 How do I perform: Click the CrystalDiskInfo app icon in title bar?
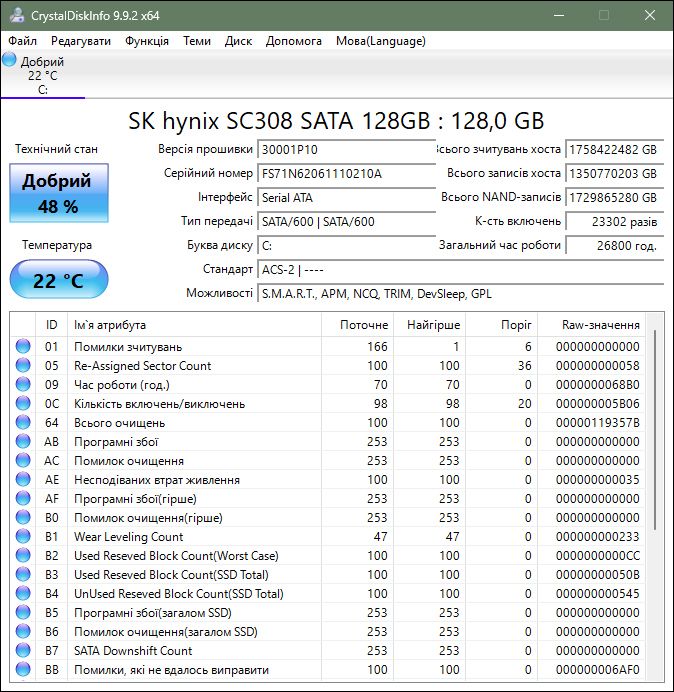(17, 15)
